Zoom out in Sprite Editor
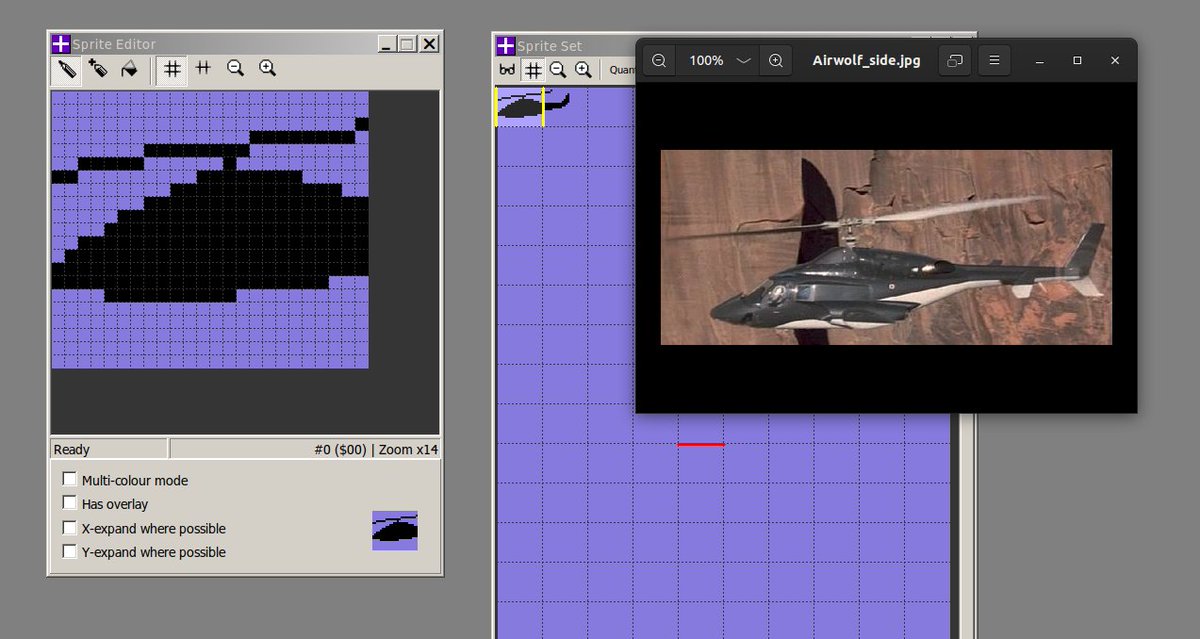Viewport: 1200px width, 639px height. [235, 69]
